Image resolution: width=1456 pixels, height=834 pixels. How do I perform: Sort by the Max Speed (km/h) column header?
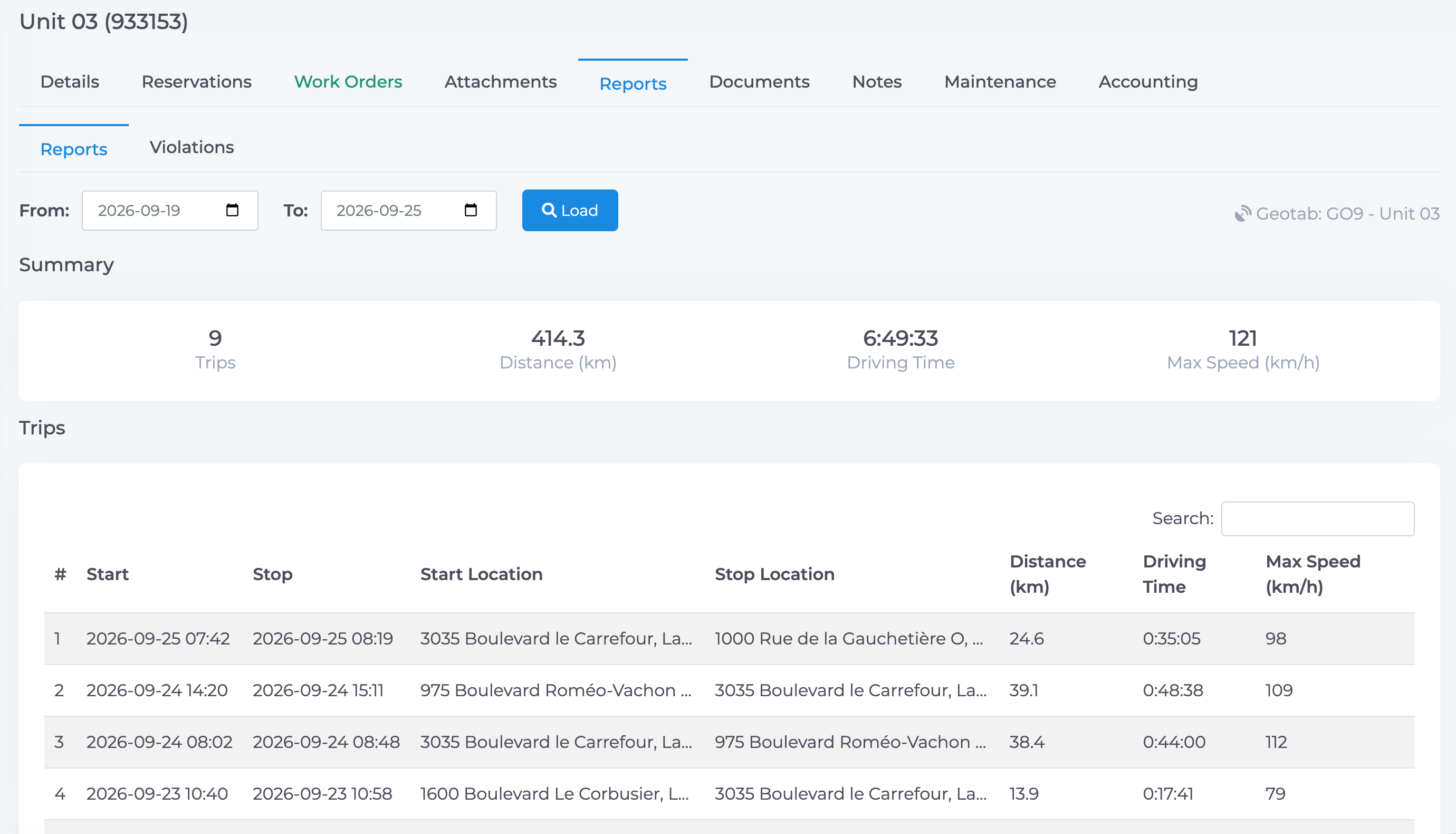pos(1313,574)
